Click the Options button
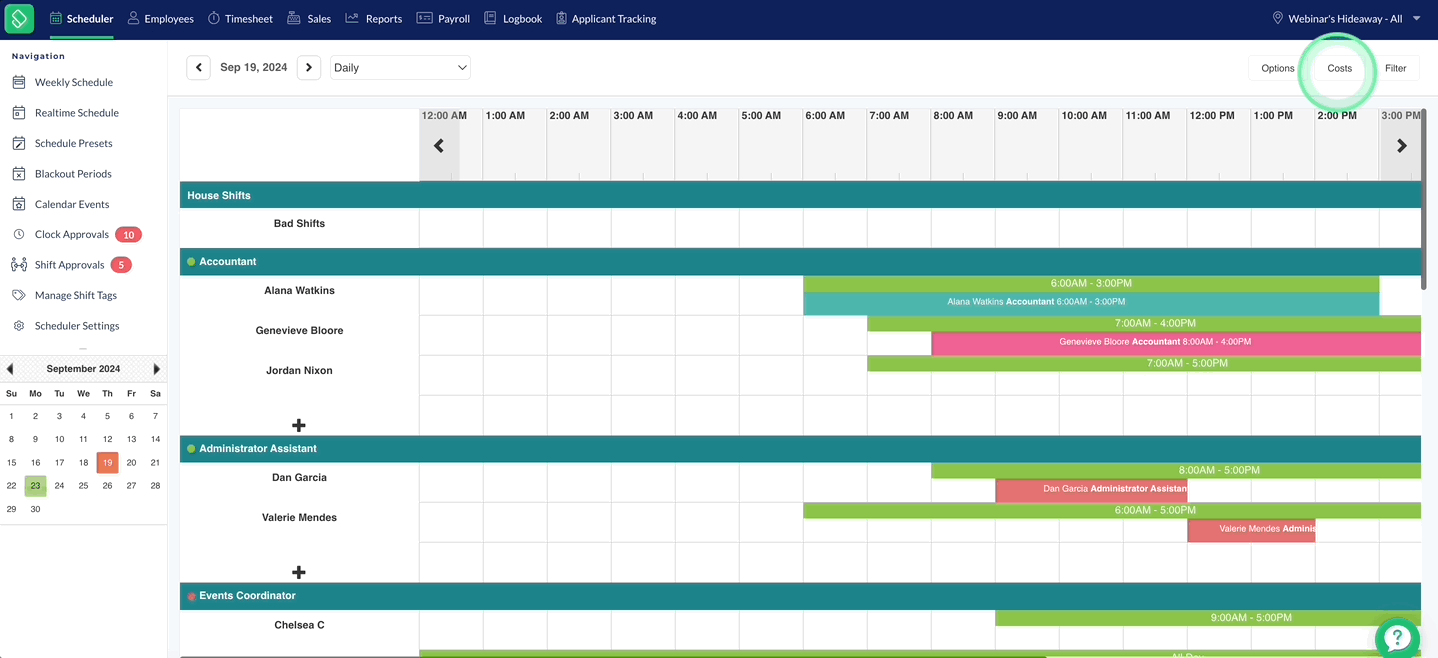 pos(1277,68)
